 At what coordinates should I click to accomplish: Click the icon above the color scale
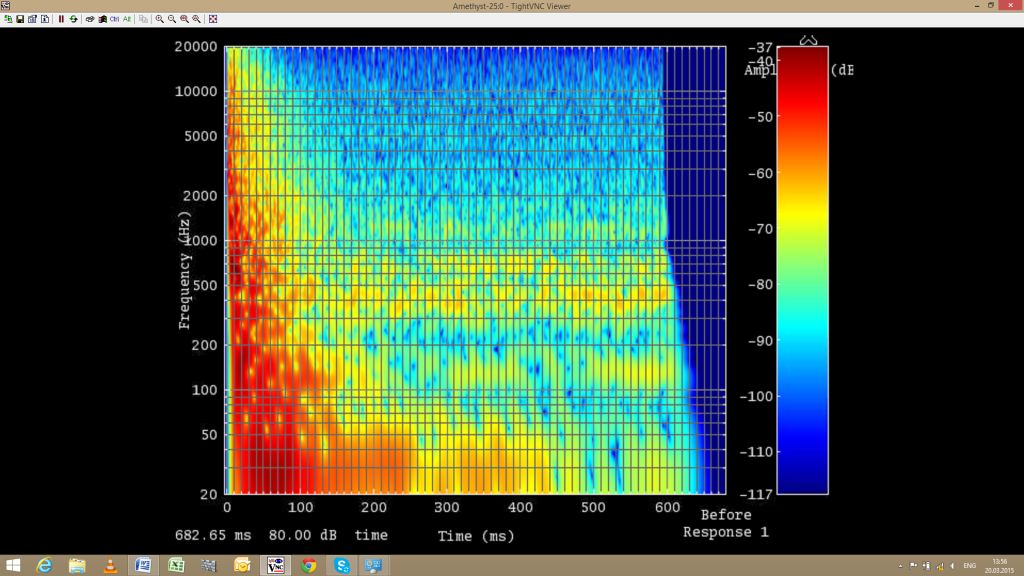(x=808, y=41)
